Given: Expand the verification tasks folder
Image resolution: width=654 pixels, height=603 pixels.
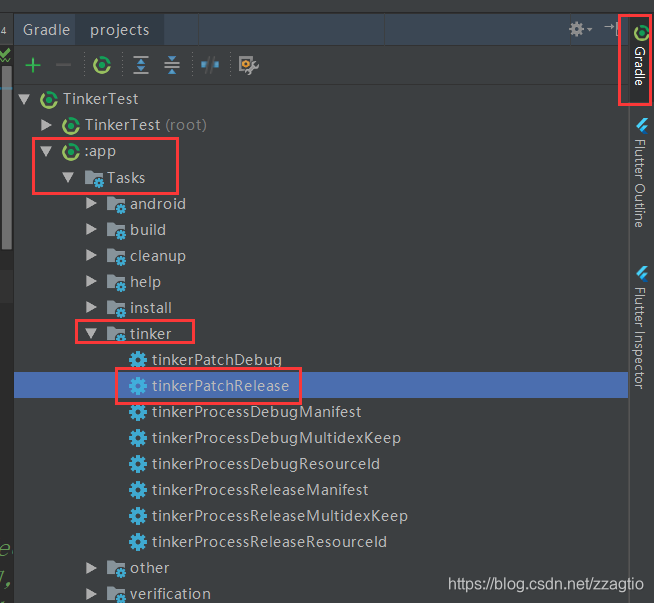Looking at the screenshot, I should pos(91,593).
